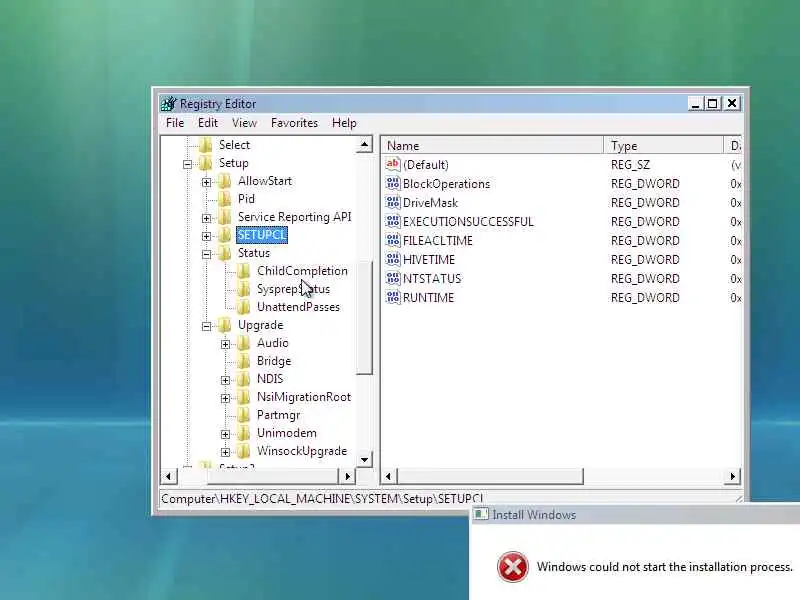The image size is (800, 600).
Task: Expand the Audio key
Action: (226, 344)
